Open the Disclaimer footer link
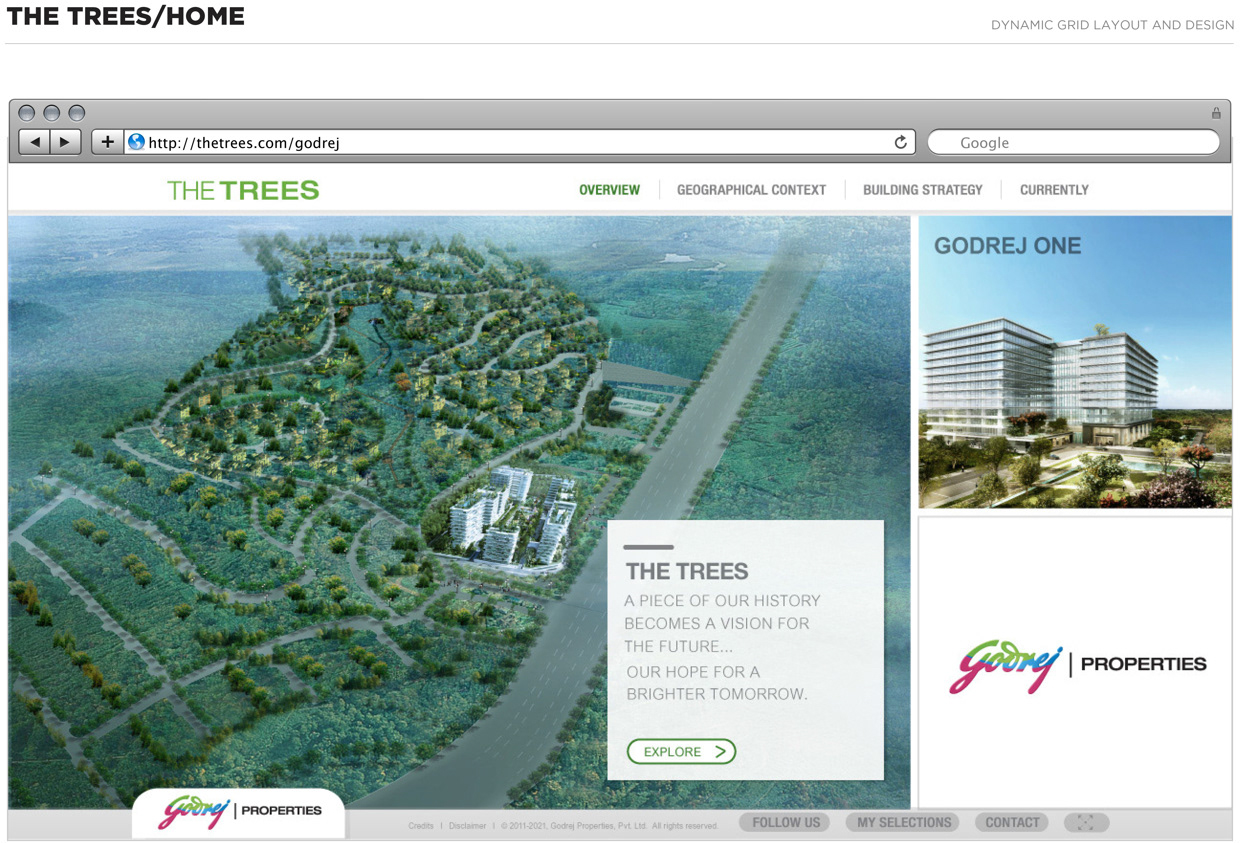 [x=467, y=826]
